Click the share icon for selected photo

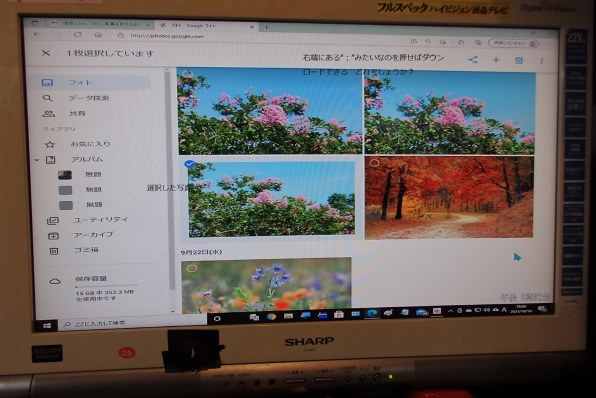[473, 60]
